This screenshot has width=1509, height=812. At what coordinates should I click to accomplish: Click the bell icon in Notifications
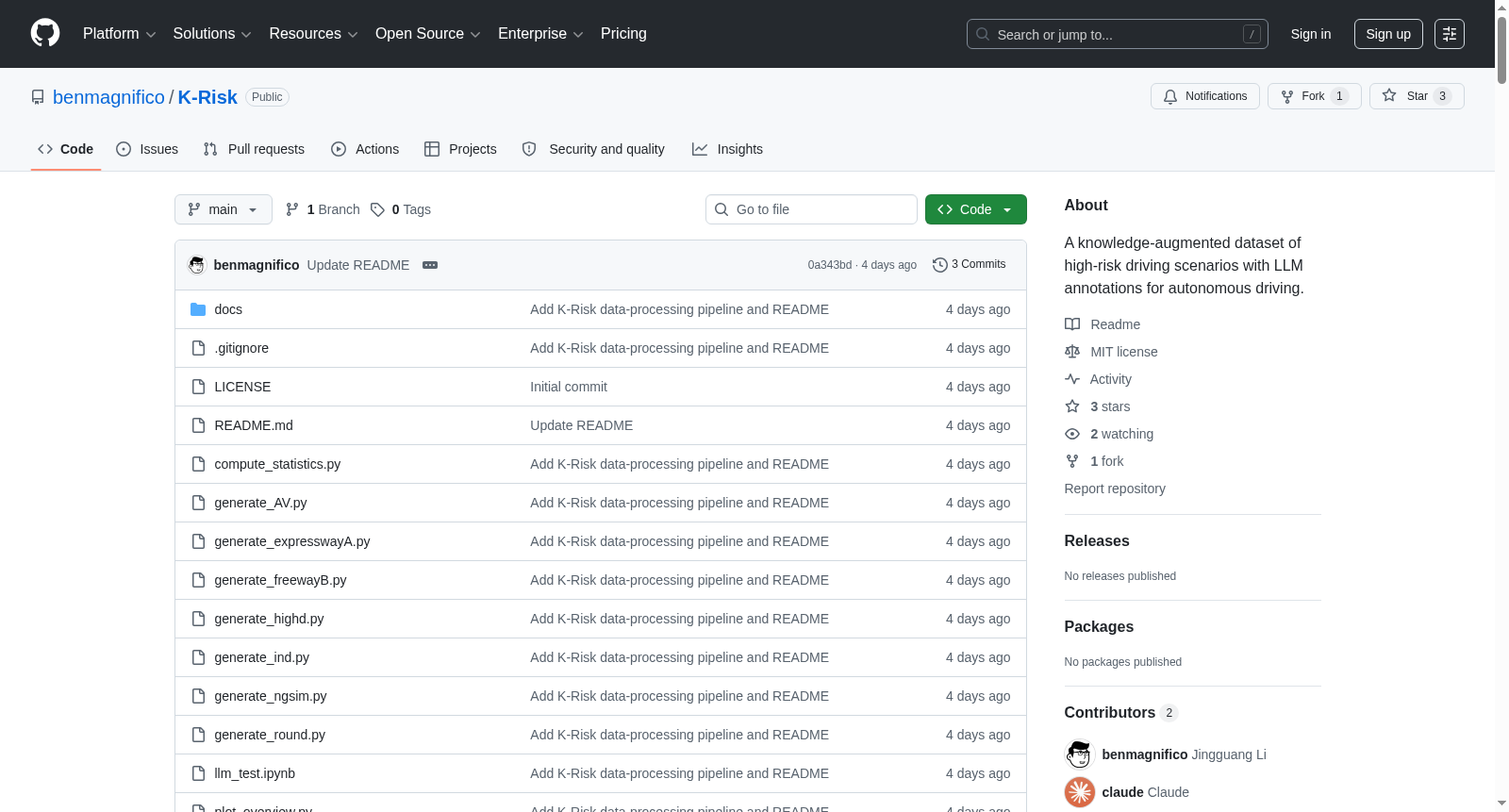point(1170,96)
